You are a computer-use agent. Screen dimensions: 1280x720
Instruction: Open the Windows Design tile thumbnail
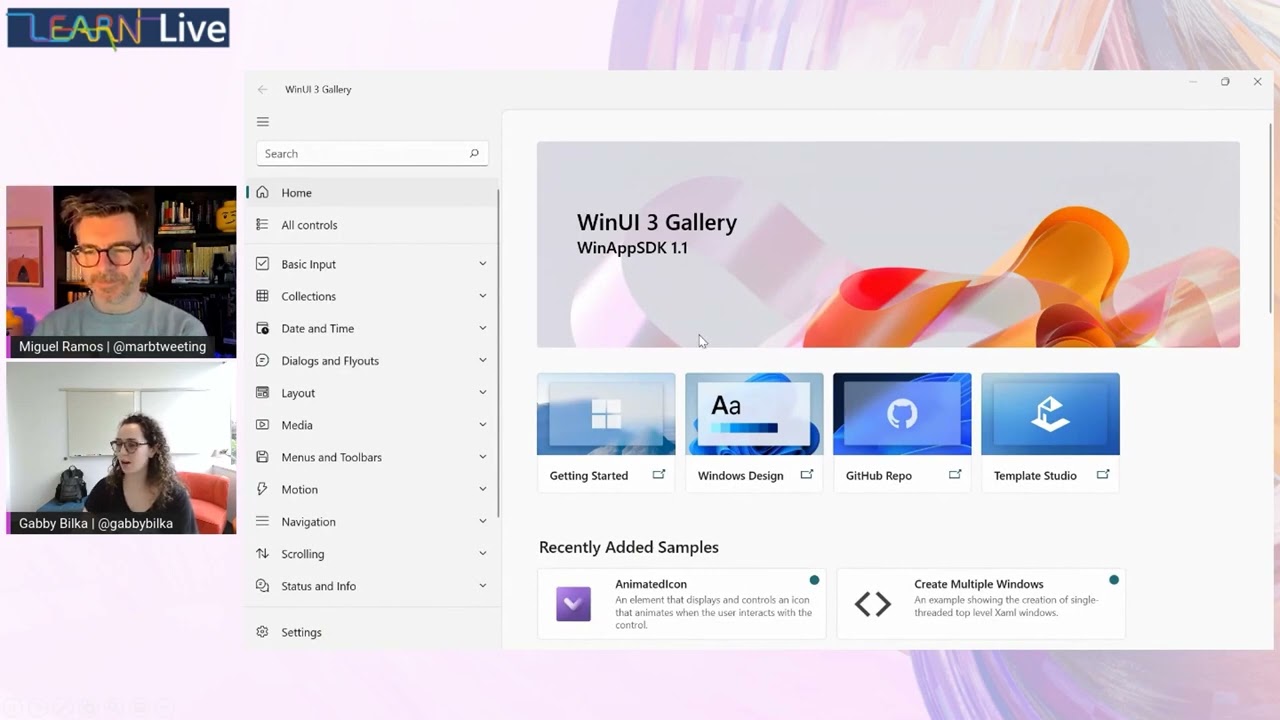coord(754,414)
